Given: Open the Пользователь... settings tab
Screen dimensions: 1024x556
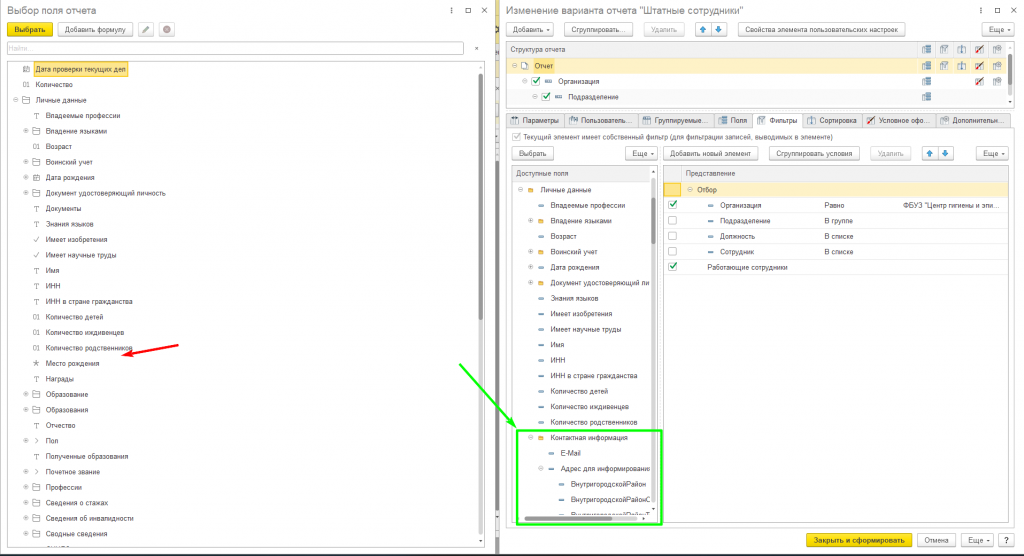Looking at the screenshot, I should [600, 120].
